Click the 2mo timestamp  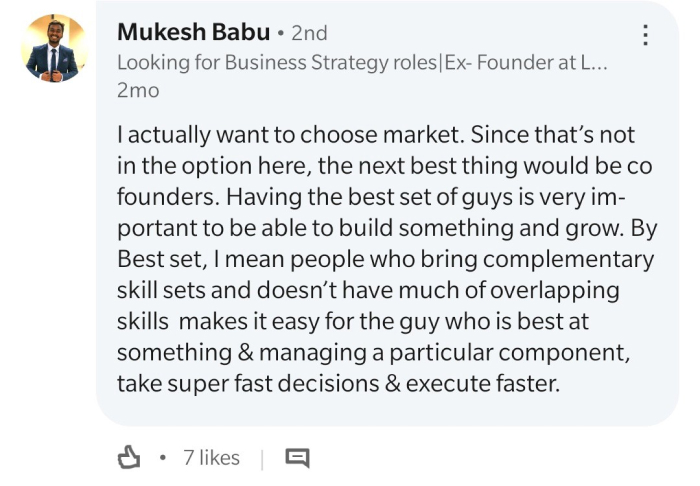click(138, 91)
